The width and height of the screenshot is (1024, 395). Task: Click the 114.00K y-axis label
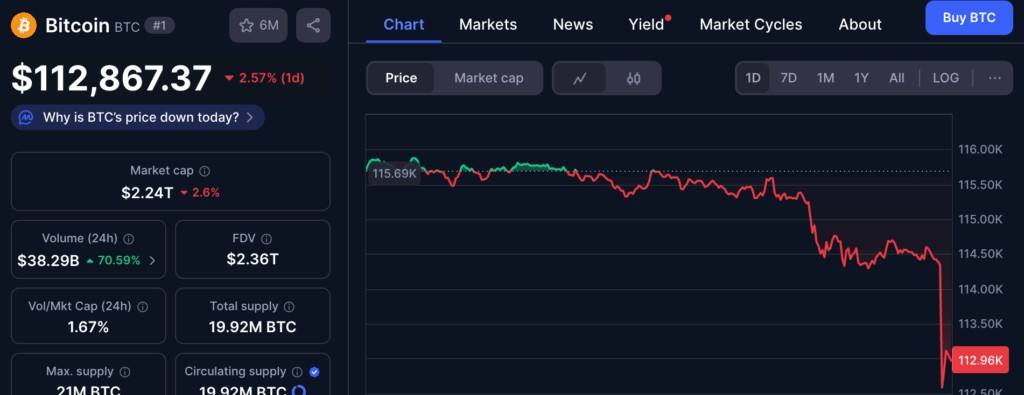[x=980, y=289]
